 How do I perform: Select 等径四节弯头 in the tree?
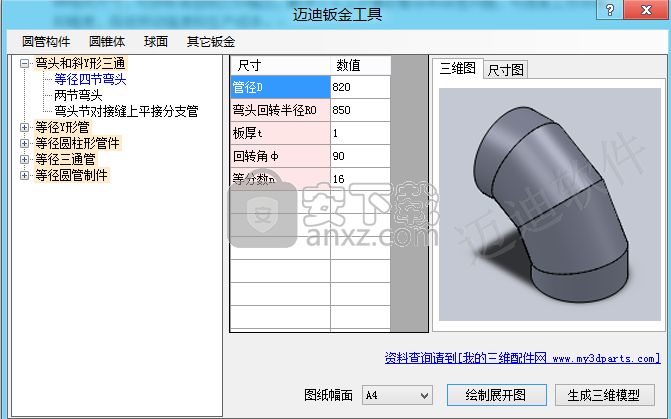pos(90,79)
